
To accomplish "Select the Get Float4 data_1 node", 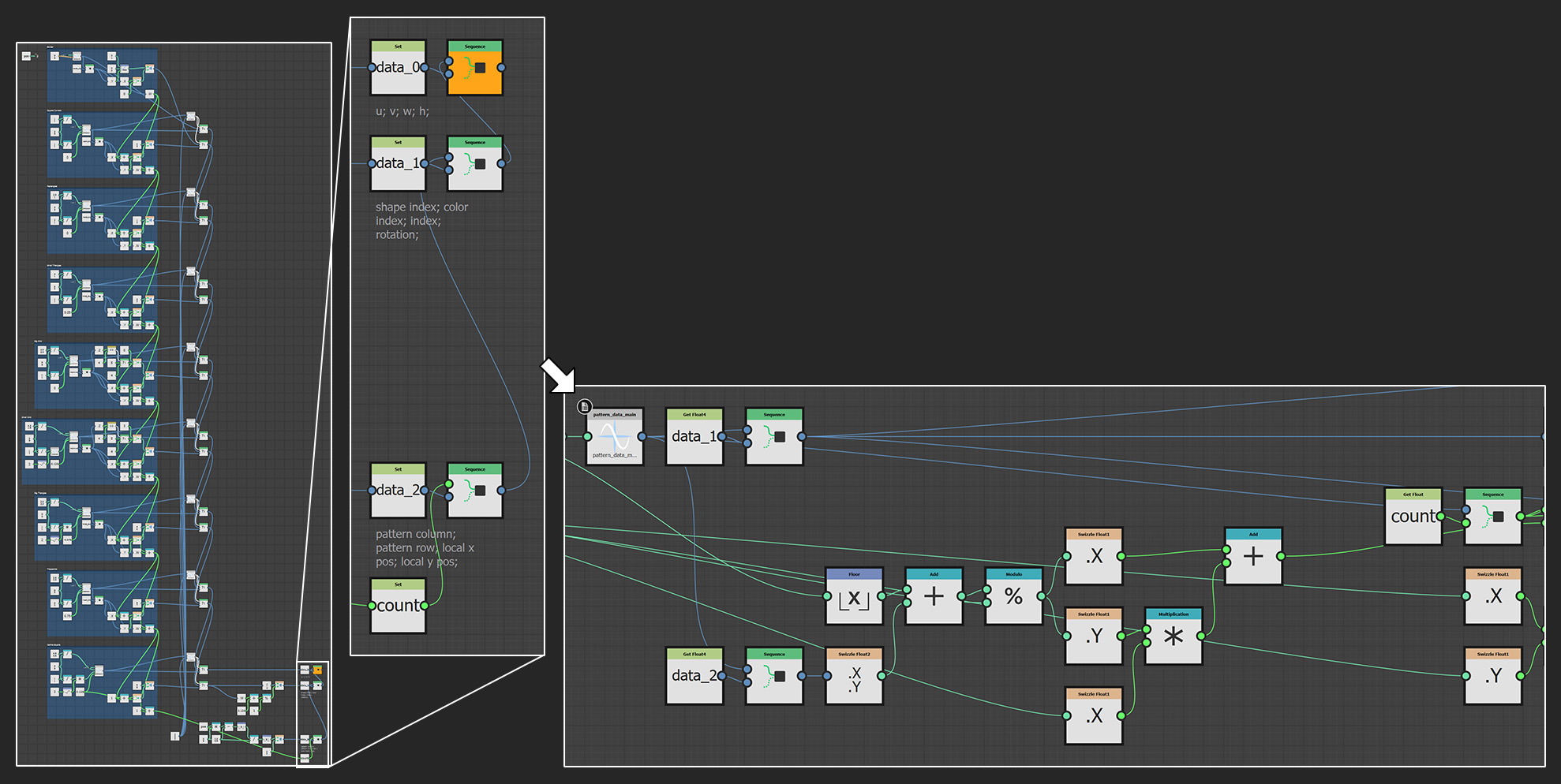I will [694, 436].
